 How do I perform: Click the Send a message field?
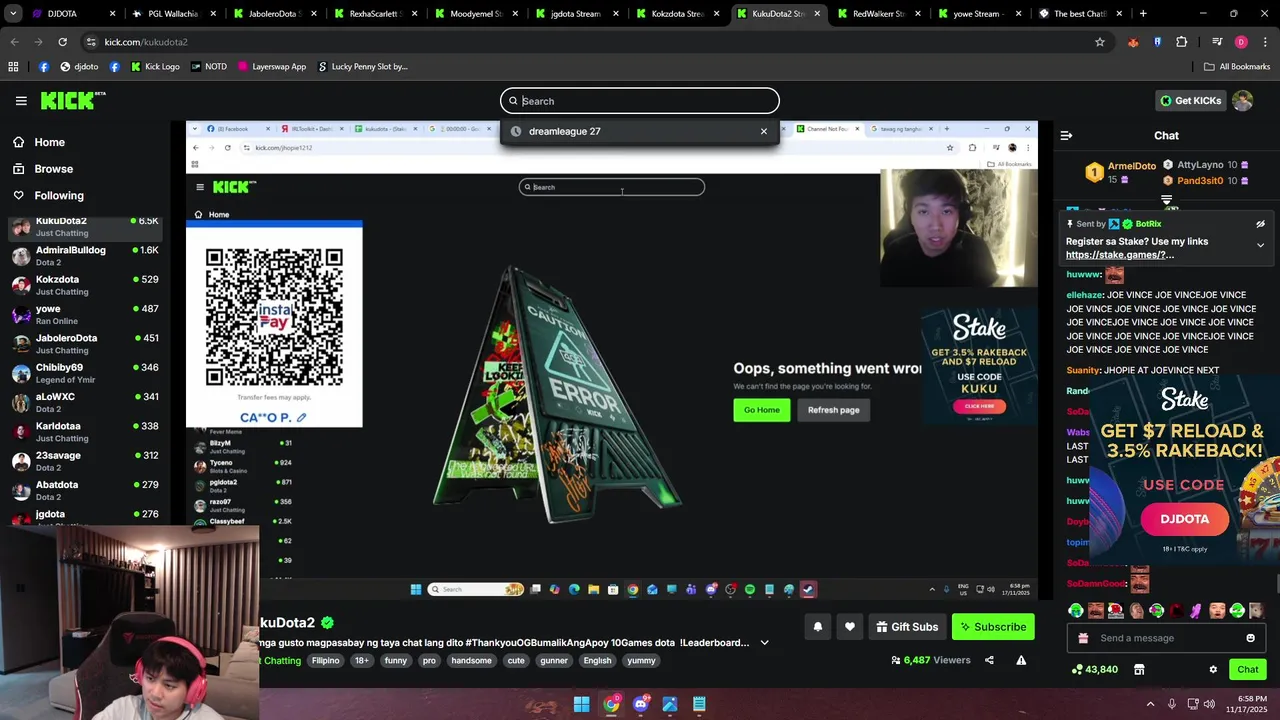pos(1165,638)
